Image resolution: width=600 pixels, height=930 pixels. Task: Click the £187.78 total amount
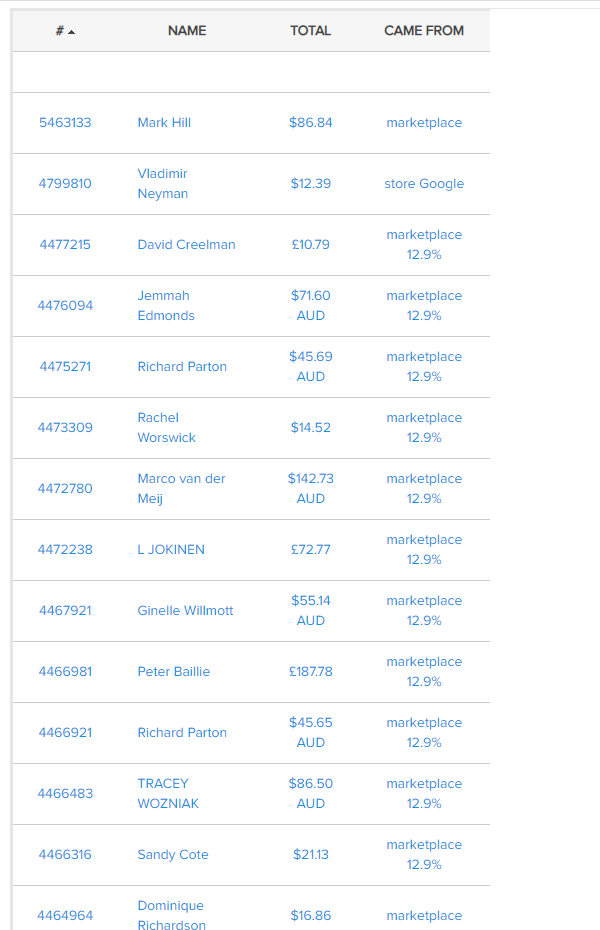[311, 672]
